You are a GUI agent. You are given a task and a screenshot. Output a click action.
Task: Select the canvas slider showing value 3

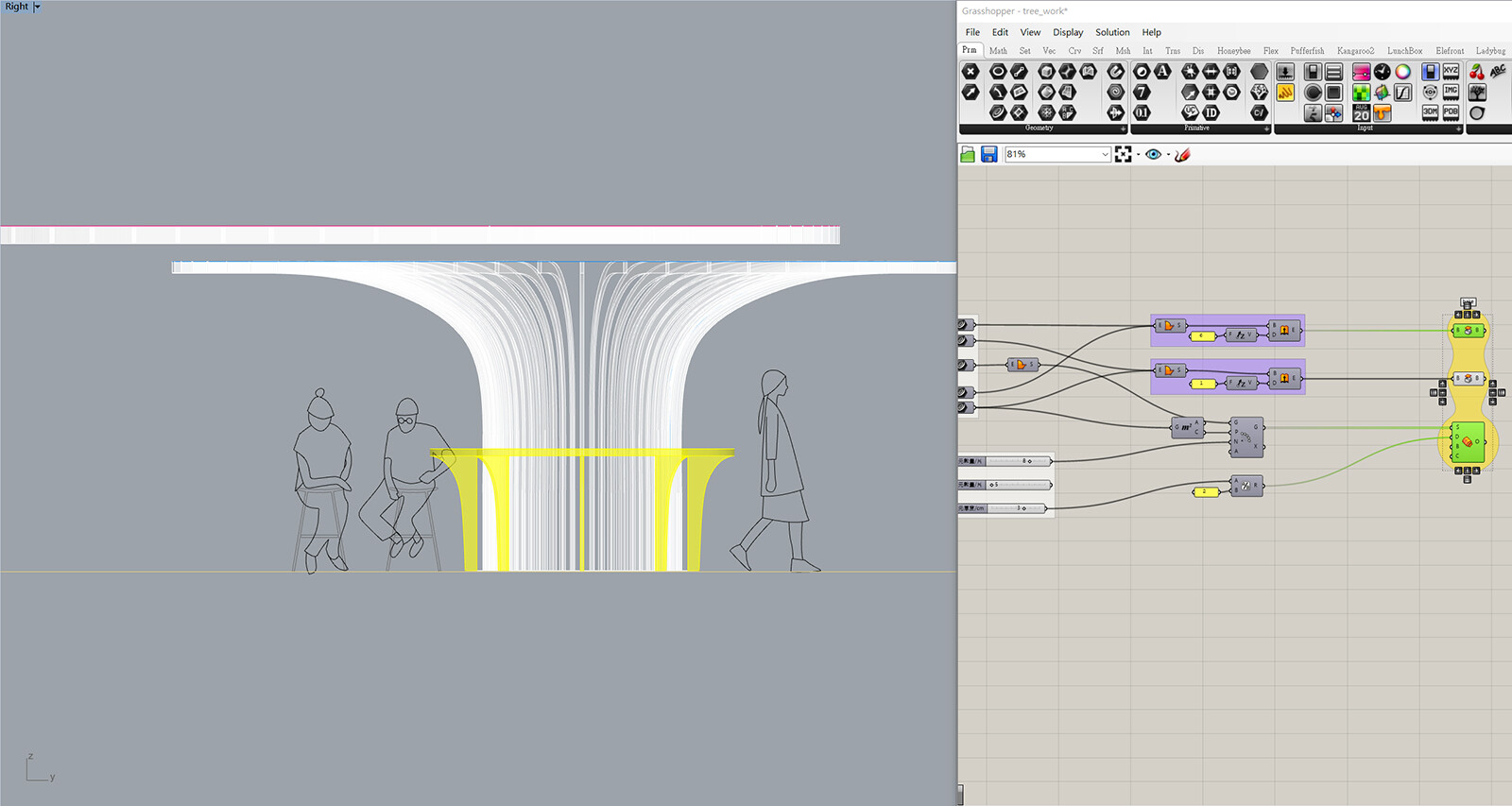(x=1003, y=508)
